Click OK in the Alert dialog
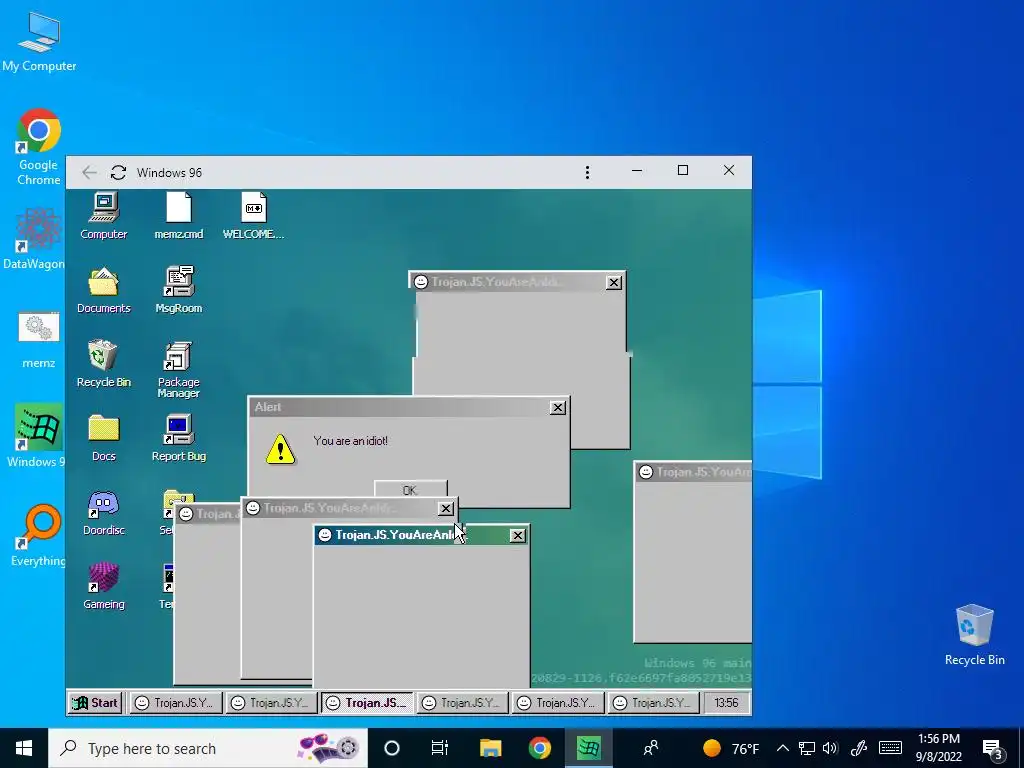 [410, 490]
